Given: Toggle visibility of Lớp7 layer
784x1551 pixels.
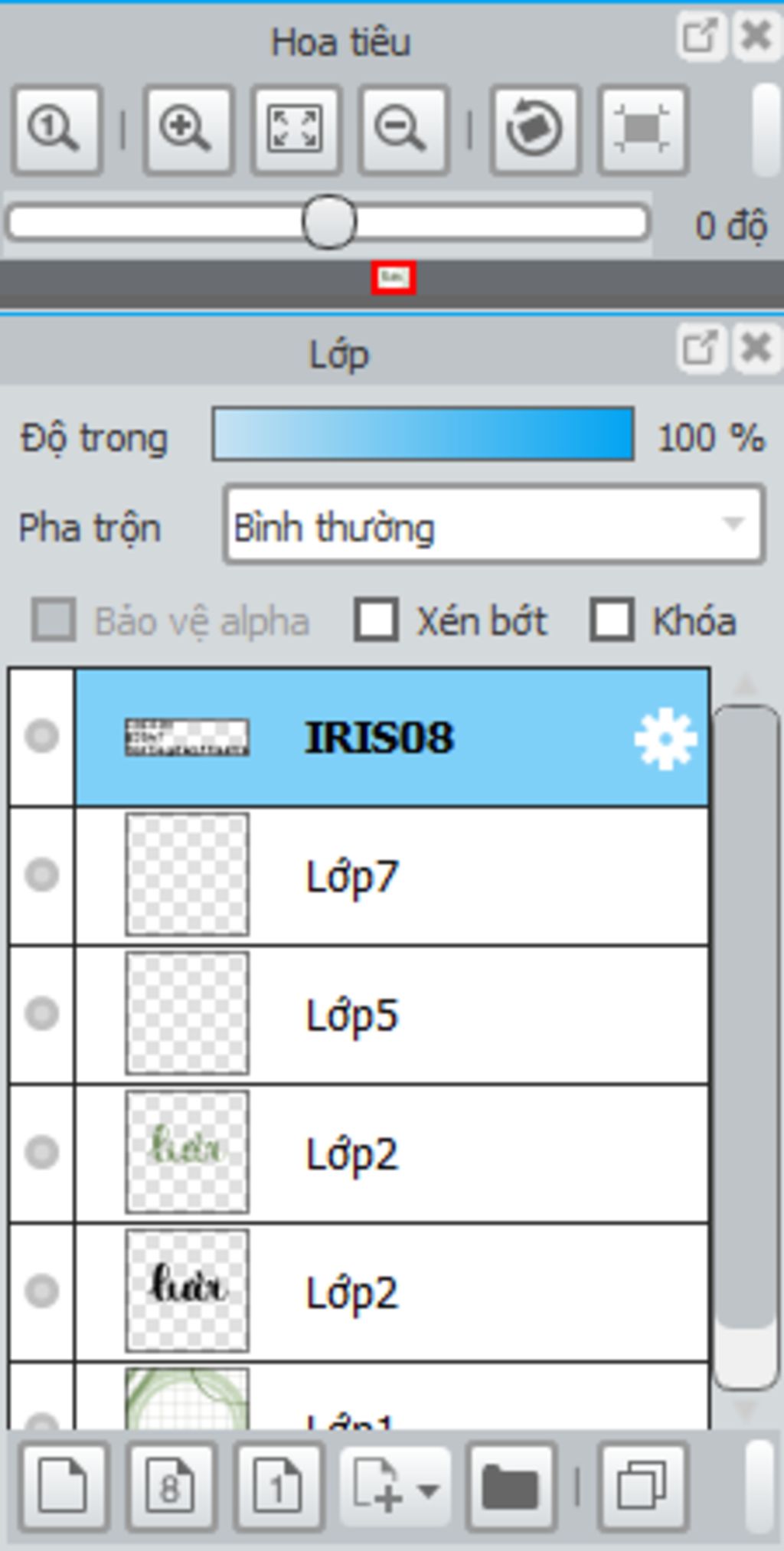Looking at the screenshot, I should click(x=41, y=875).
